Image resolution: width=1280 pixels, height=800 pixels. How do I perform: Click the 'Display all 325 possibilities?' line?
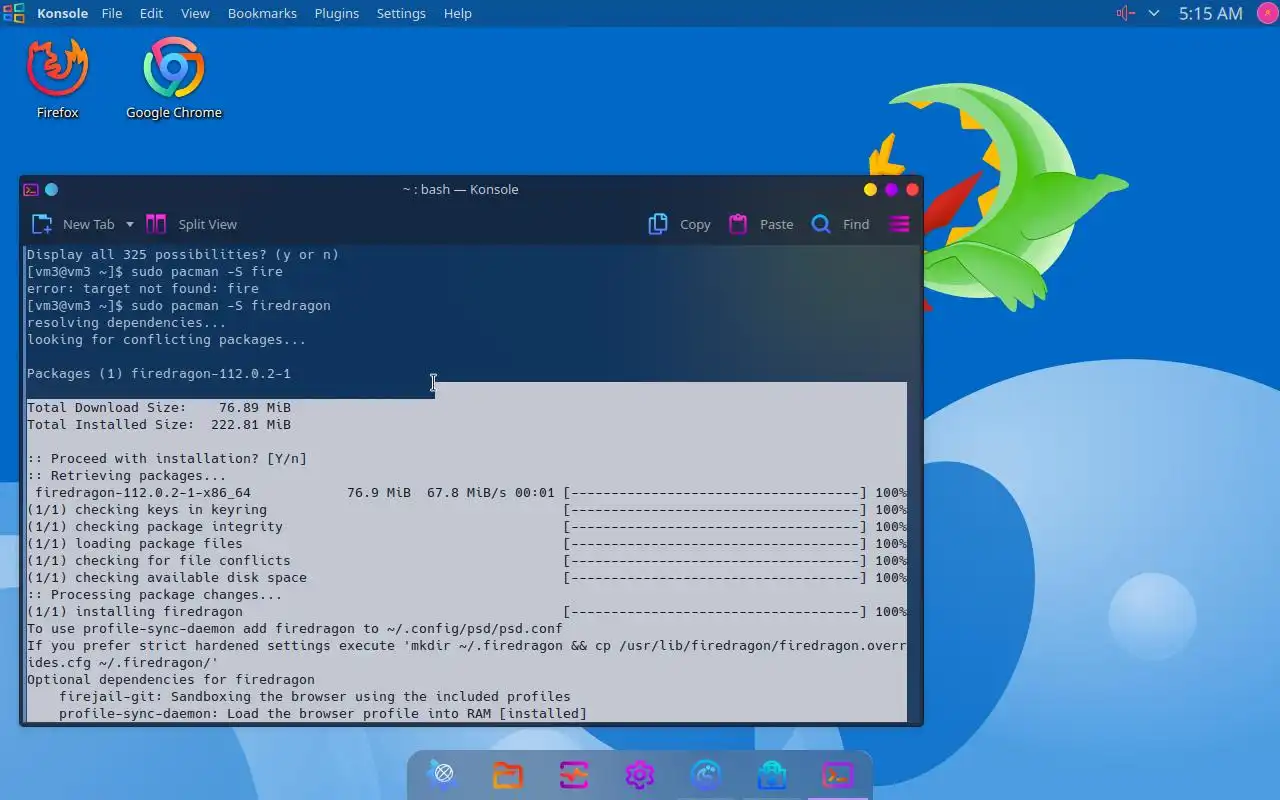pyautogui.click(x=183, y=254)
